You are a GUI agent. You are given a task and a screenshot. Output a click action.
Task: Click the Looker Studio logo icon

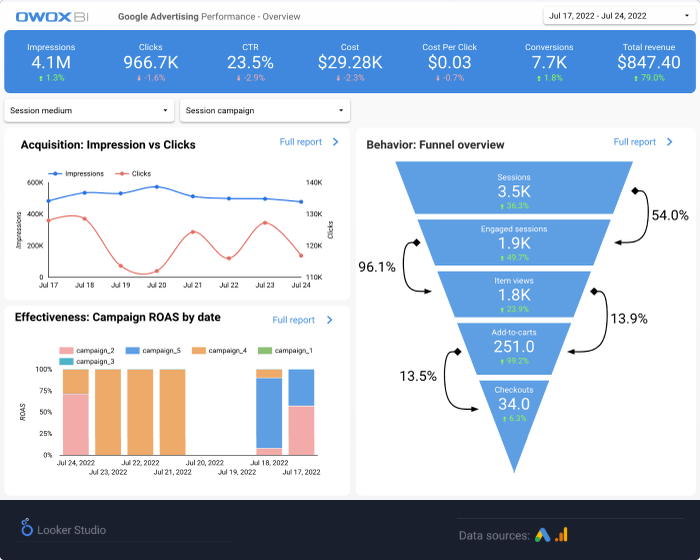point(27,527)
